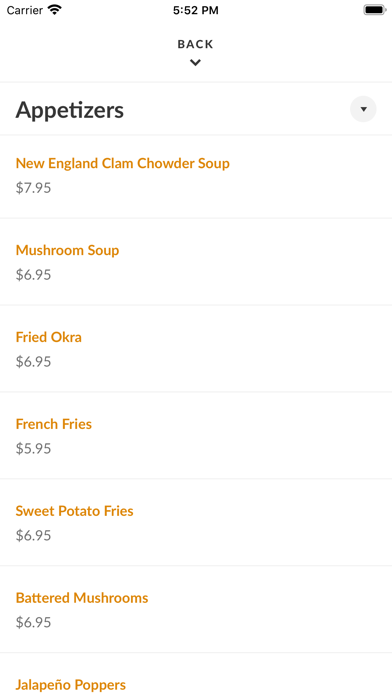Tap the 5:52 PM clock
Image resolution: width=392 pixels, height=696 pixels.
coord(196,10)
